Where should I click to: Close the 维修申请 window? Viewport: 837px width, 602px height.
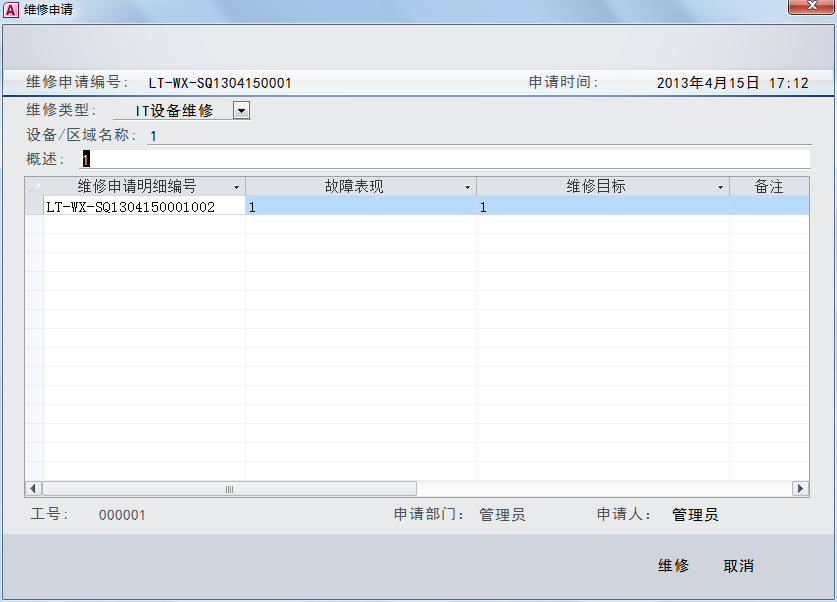(812, 6)
